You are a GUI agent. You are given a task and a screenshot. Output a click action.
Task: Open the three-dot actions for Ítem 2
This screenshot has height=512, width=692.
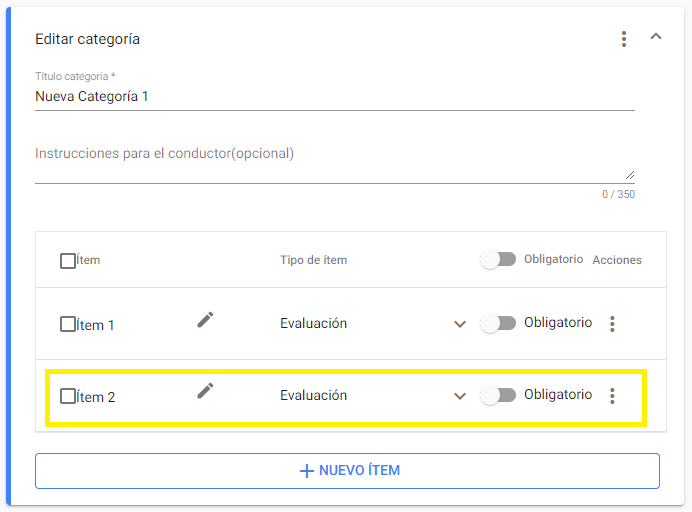613,396
